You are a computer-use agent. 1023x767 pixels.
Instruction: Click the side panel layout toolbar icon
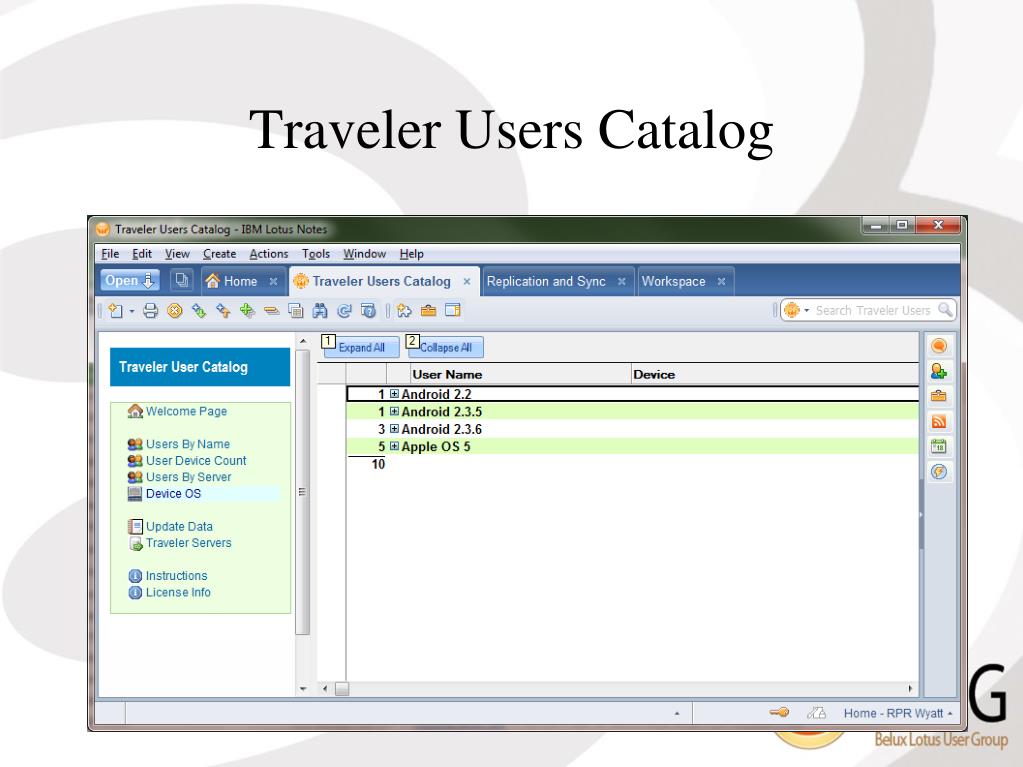(453, 311)
